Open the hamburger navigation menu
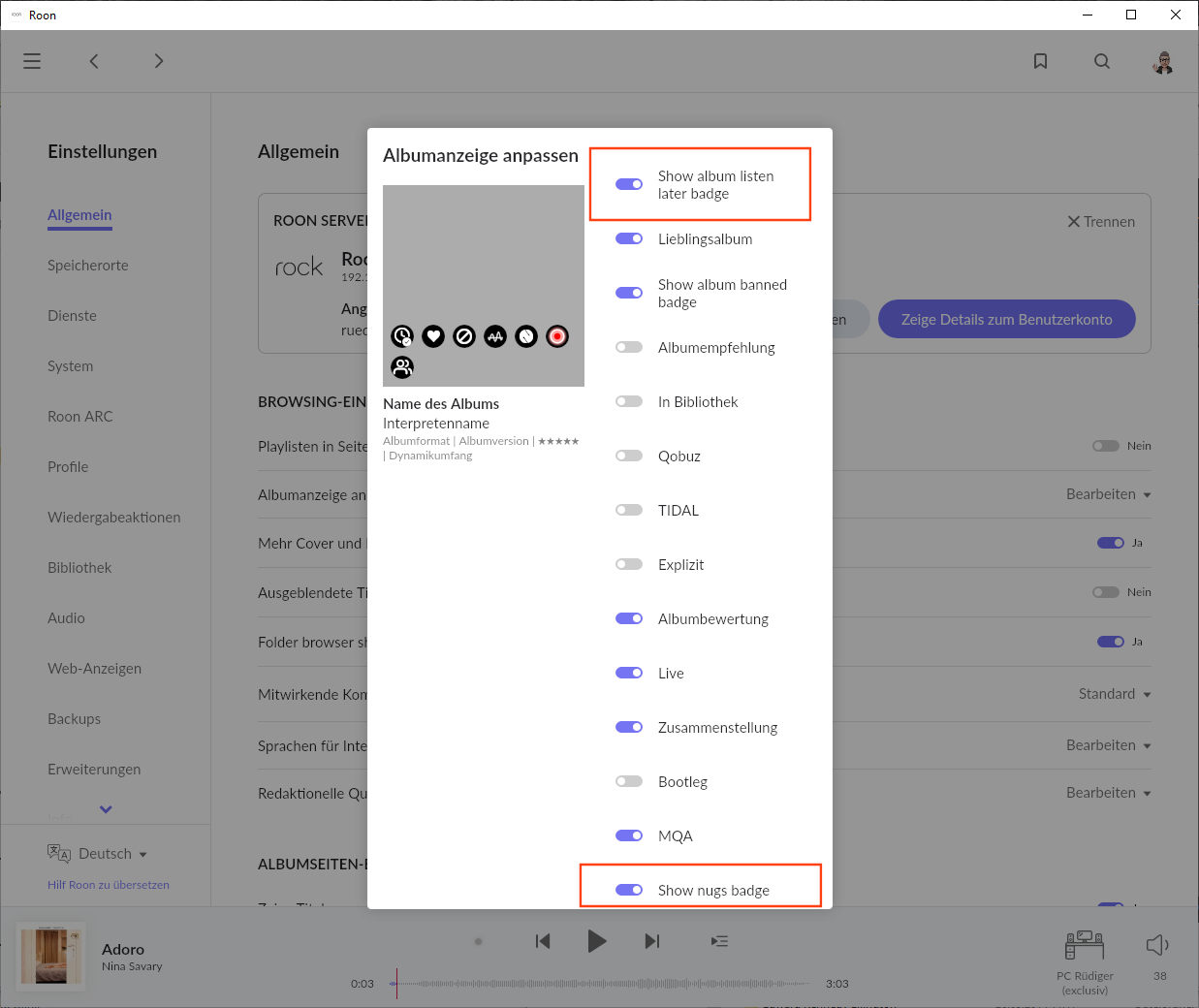Viewport: 1199px width, 1008px height. pos(32,61)
